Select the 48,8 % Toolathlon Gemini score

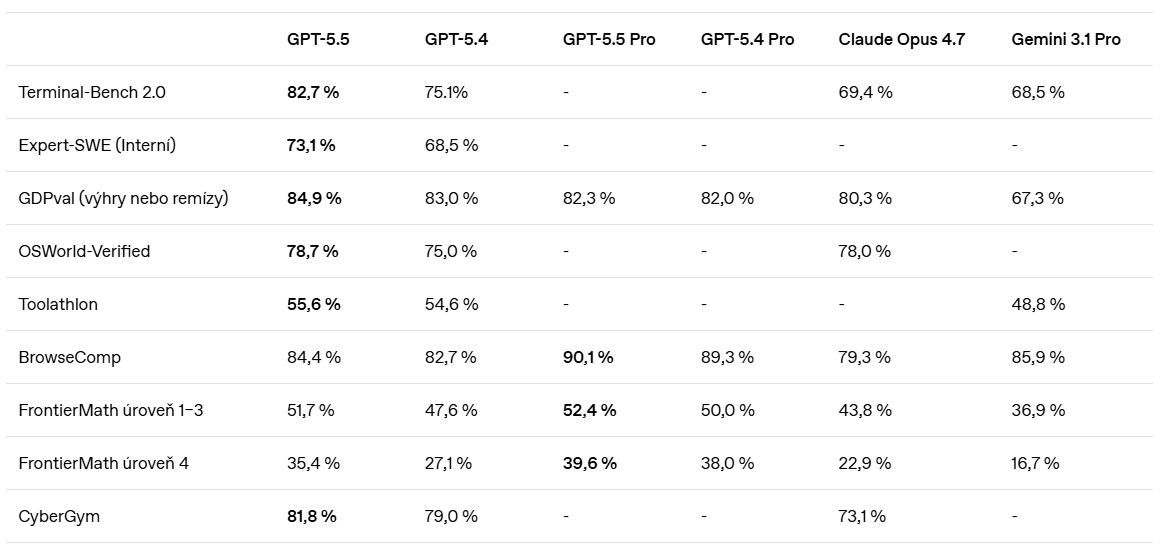(x=1038, y=304)
